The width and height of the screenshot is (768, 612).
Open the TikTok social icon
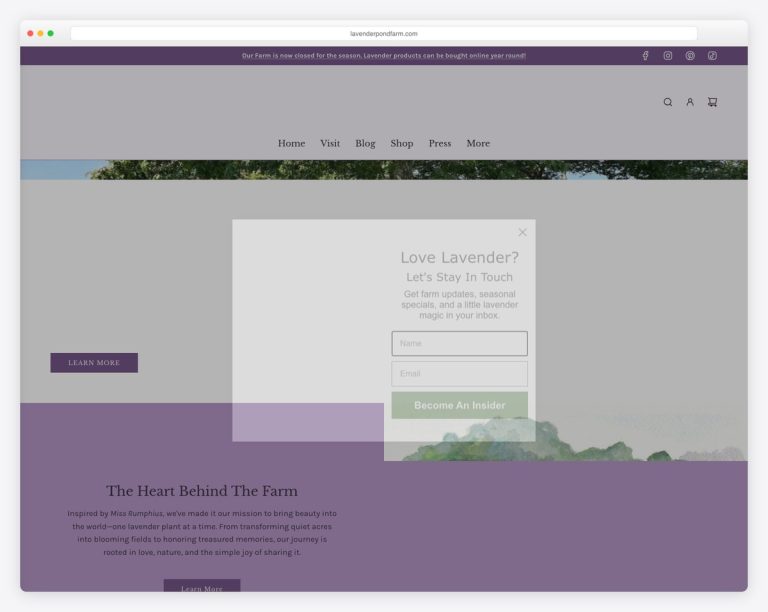(x=712, y=56)
